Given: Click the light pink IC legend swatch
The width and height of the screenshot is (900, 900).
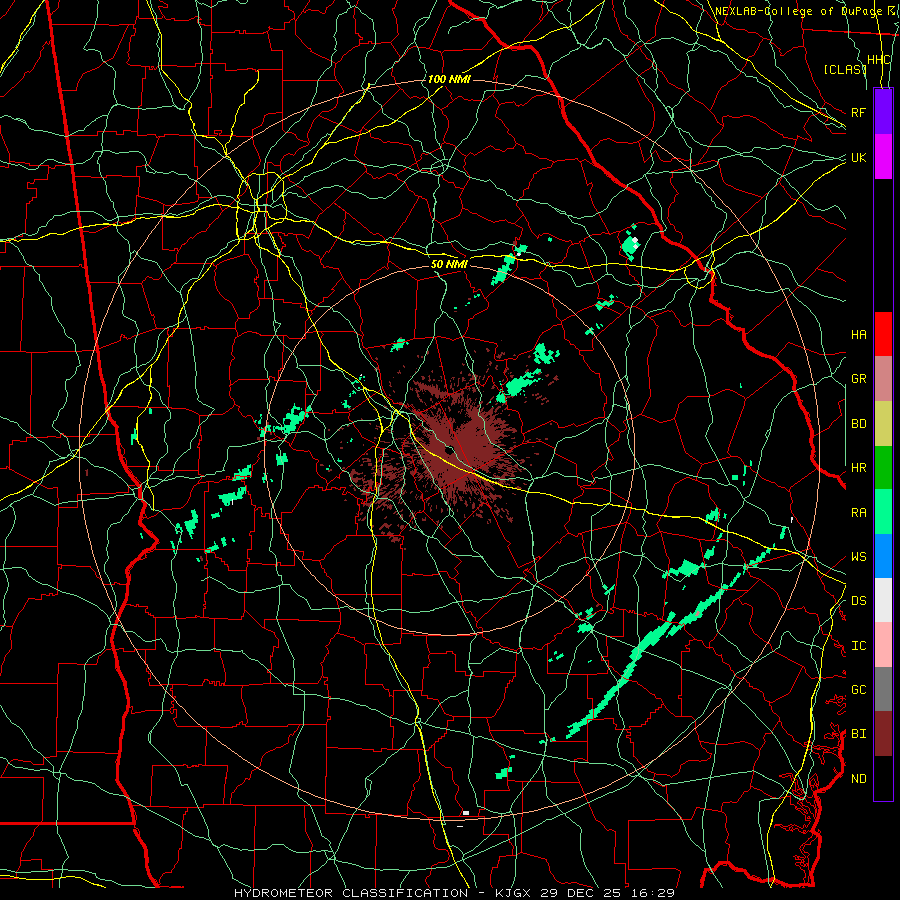Looking at the screenshot, I should pos(883,645).
